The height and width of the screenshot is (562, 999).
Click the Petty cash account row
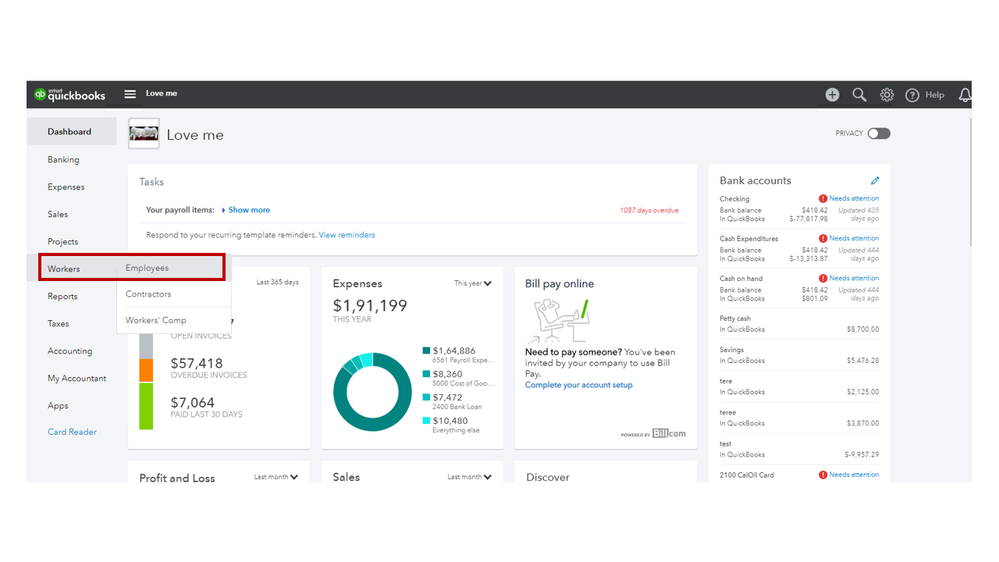pos(799,324)
